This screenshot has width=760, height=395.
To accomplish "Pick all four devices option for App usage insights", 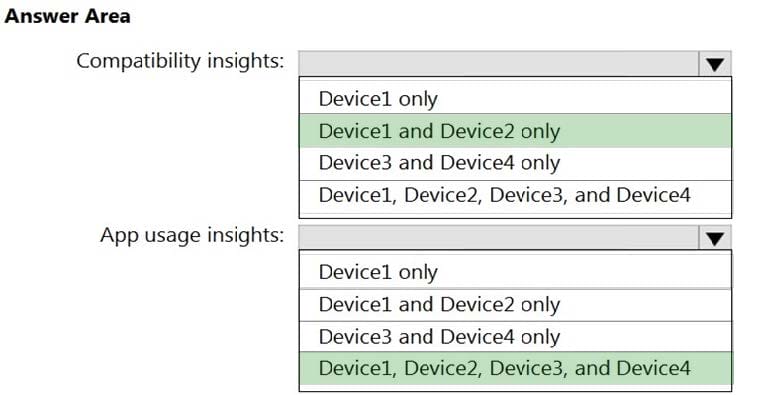I will [x=515, y=368].
